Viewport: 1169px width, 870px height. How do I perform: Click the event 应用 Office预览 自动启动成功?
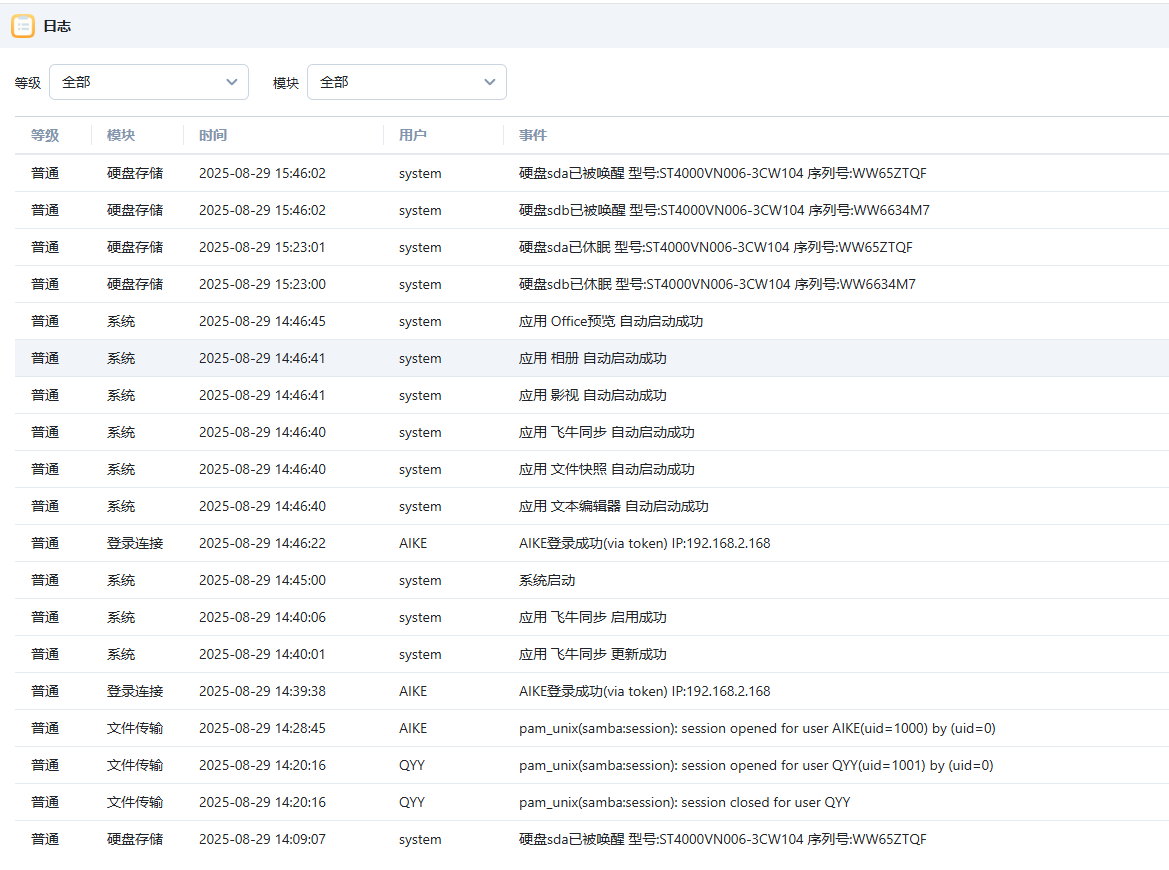pyautogui.click(x=611, y=321)
